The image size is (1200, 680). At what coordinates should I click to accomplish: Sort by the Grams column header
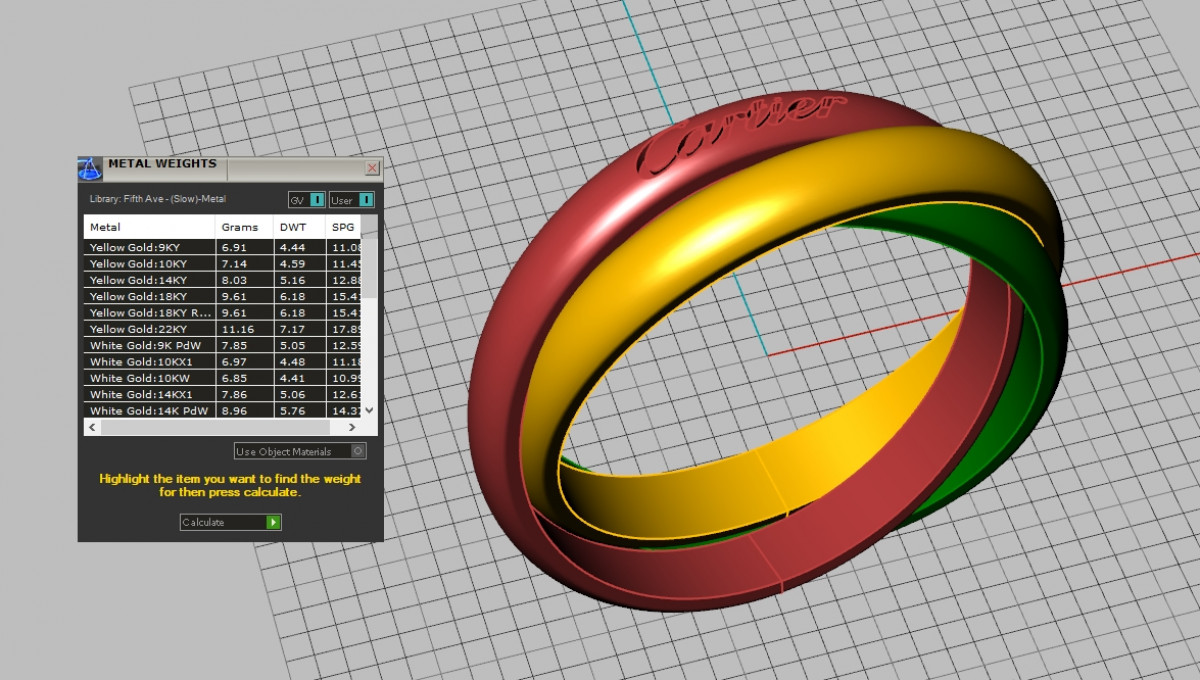point(240,227)
